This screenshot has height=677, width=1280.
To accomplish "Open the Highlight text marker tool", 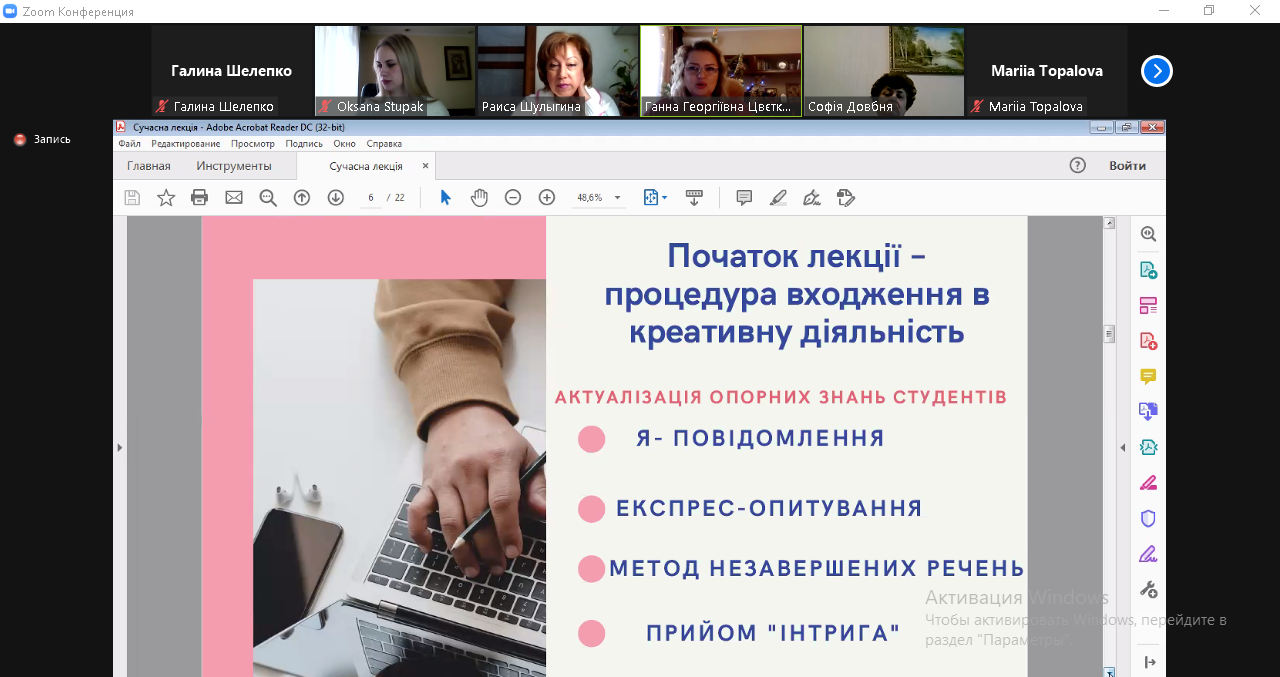I will tap(778, 198).
